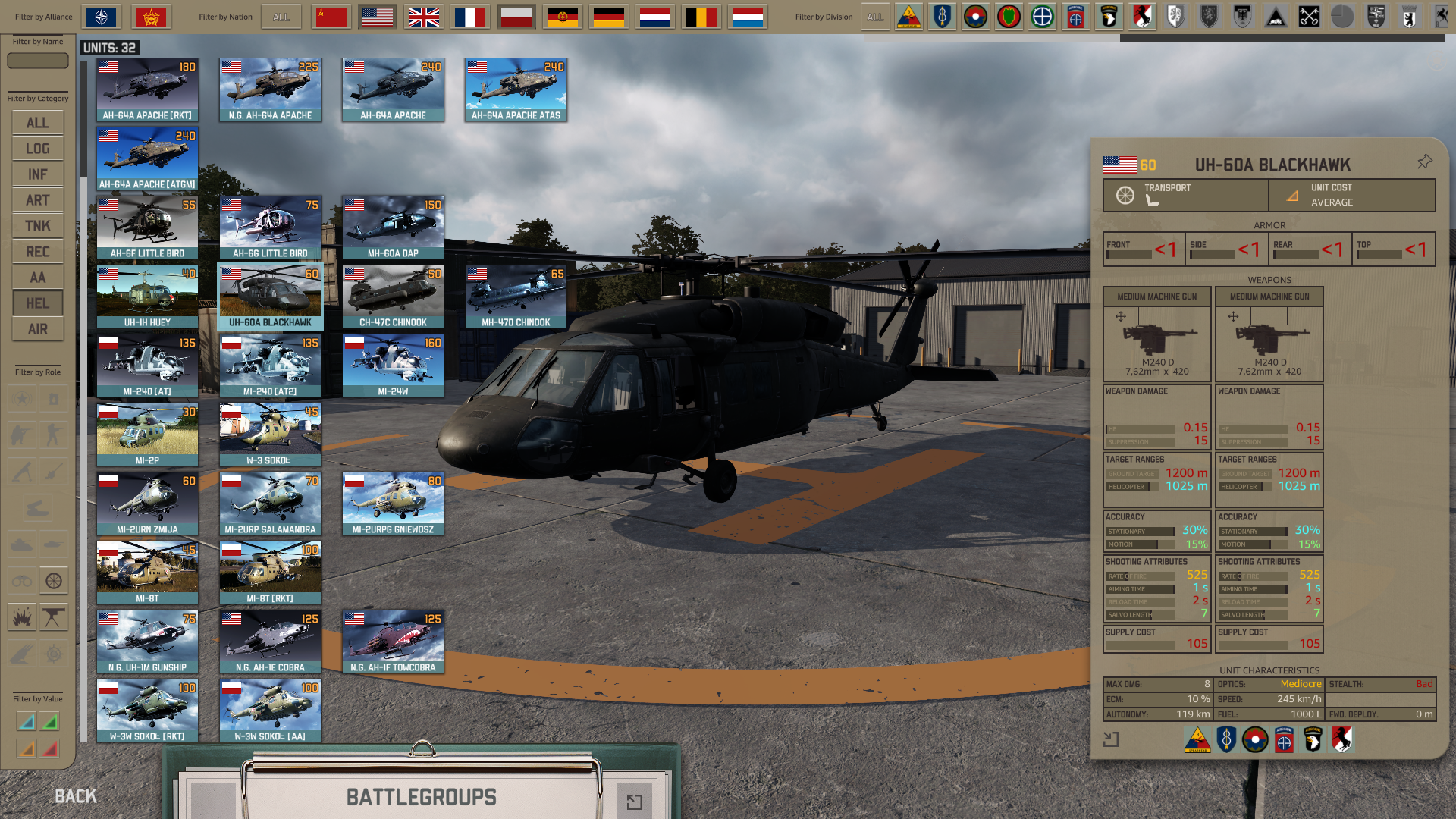1456x819 pixels.
Task: Expand the Battlegroups panel
Action: pos(634,802)
